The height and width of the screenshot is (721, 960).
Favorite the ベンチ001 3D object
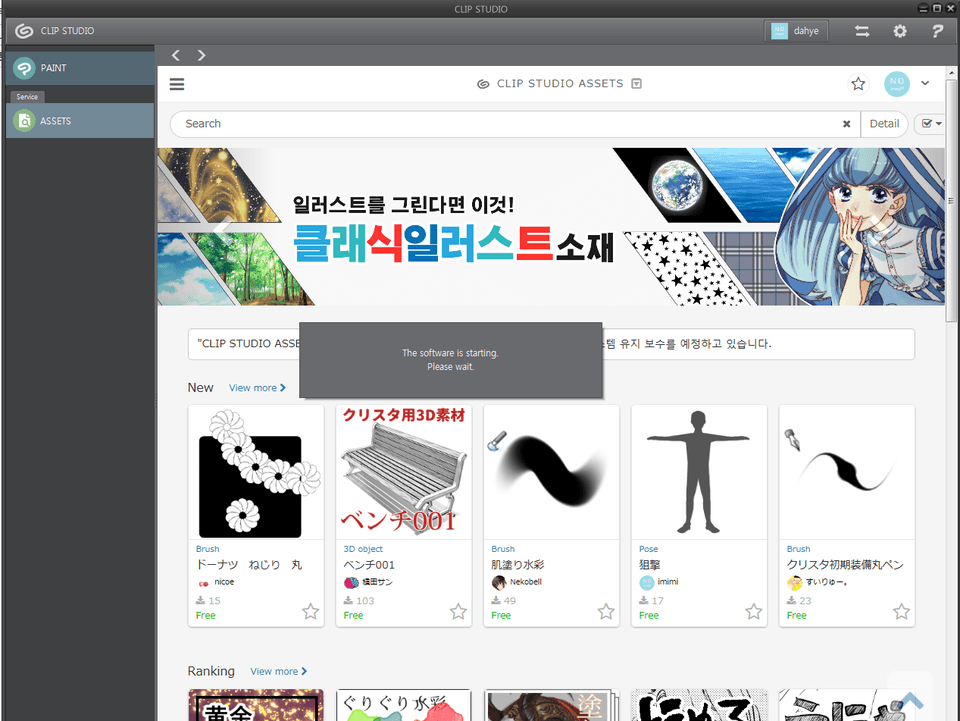(x=458, y=611)
